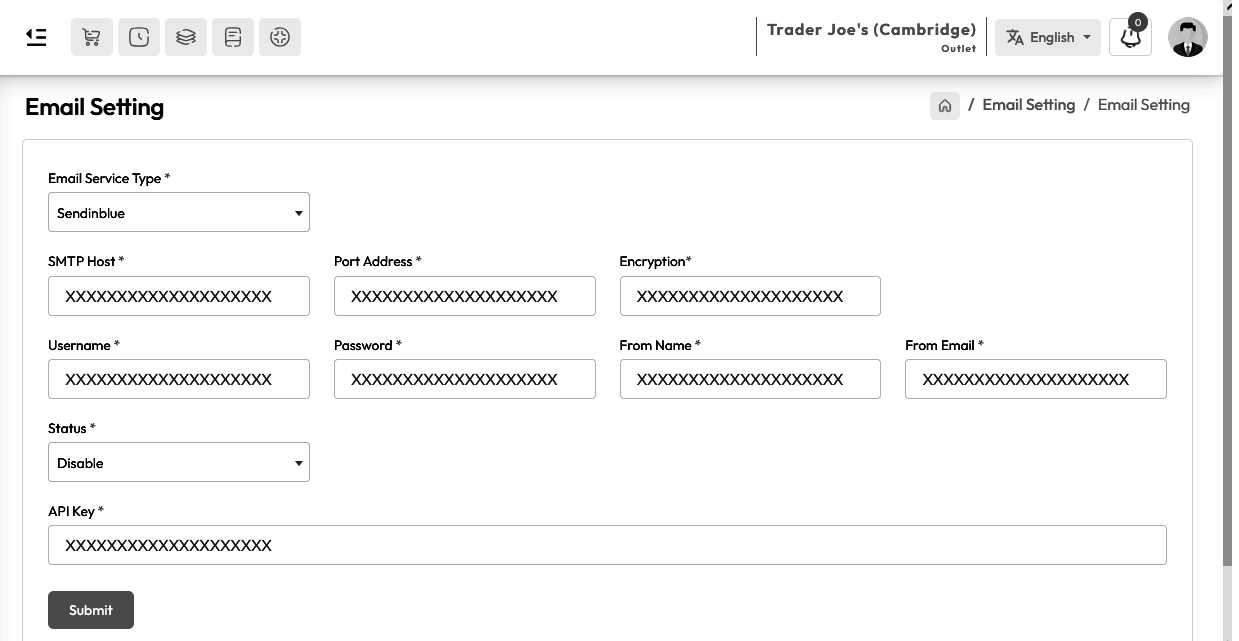Open the shopping cart shortcut icon
1239x641 pixels.
(91, 38)
